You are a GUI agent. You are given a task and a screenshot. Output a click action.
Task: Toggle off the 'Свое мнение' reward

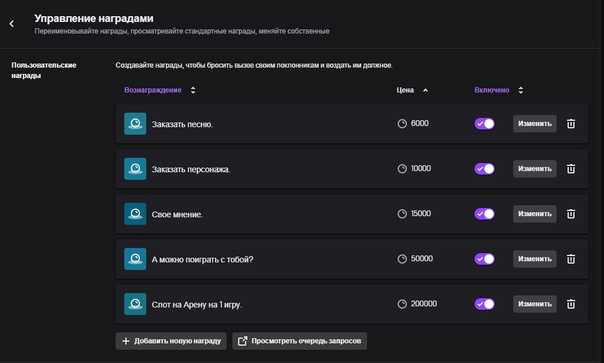[484, 214]
